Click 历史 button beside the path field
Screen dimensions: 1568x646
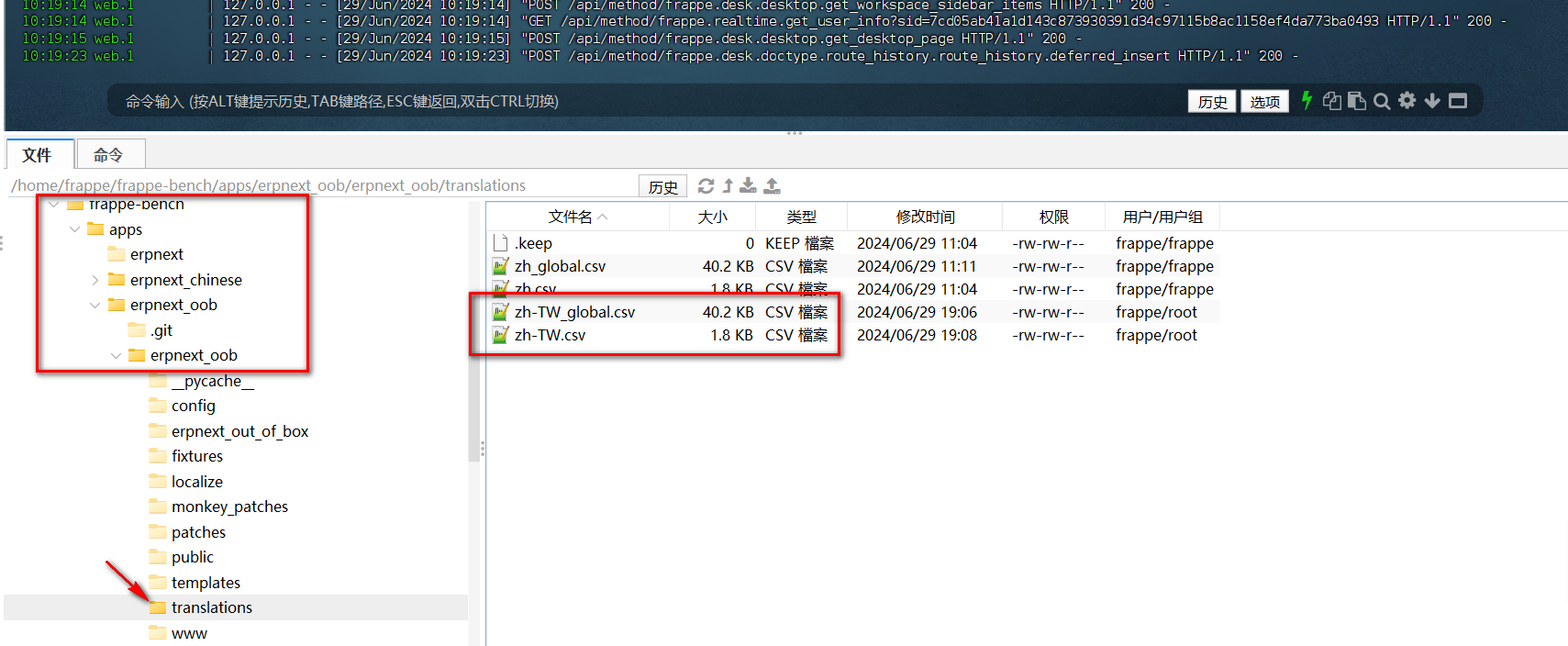pos(662,187)
